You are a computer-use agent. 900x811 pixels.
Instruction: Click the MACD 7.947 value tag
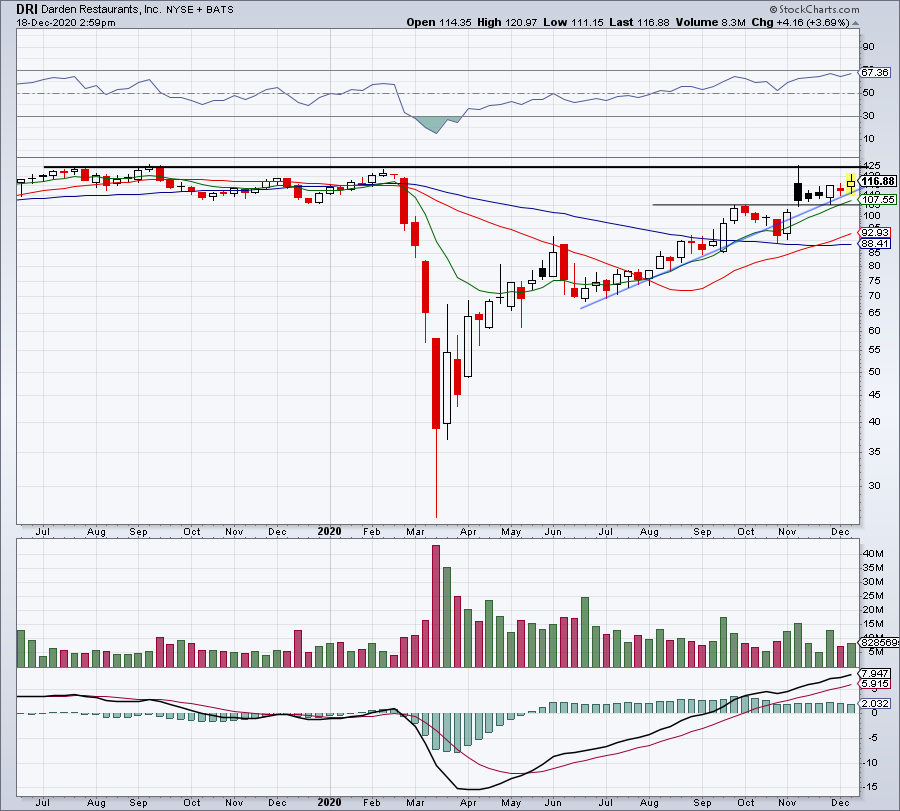[875, 673]
